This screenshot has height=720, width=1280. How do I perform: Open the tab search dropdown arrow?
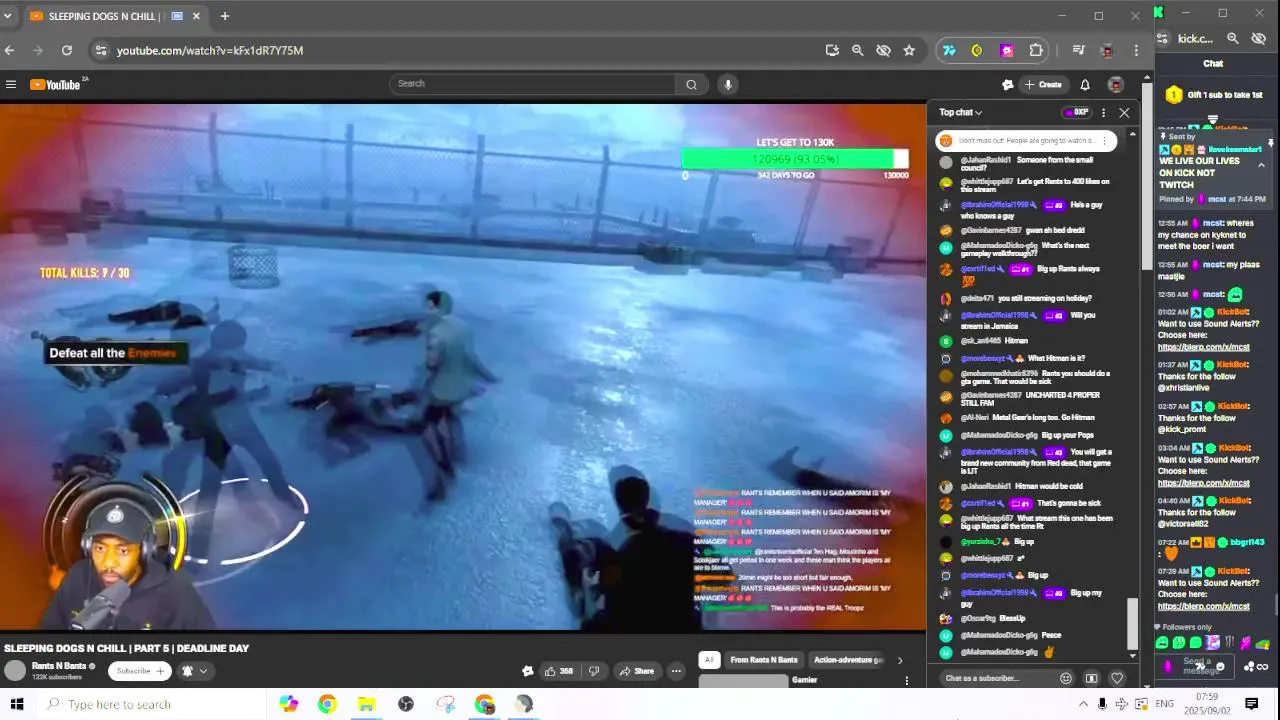coord(8,16)
